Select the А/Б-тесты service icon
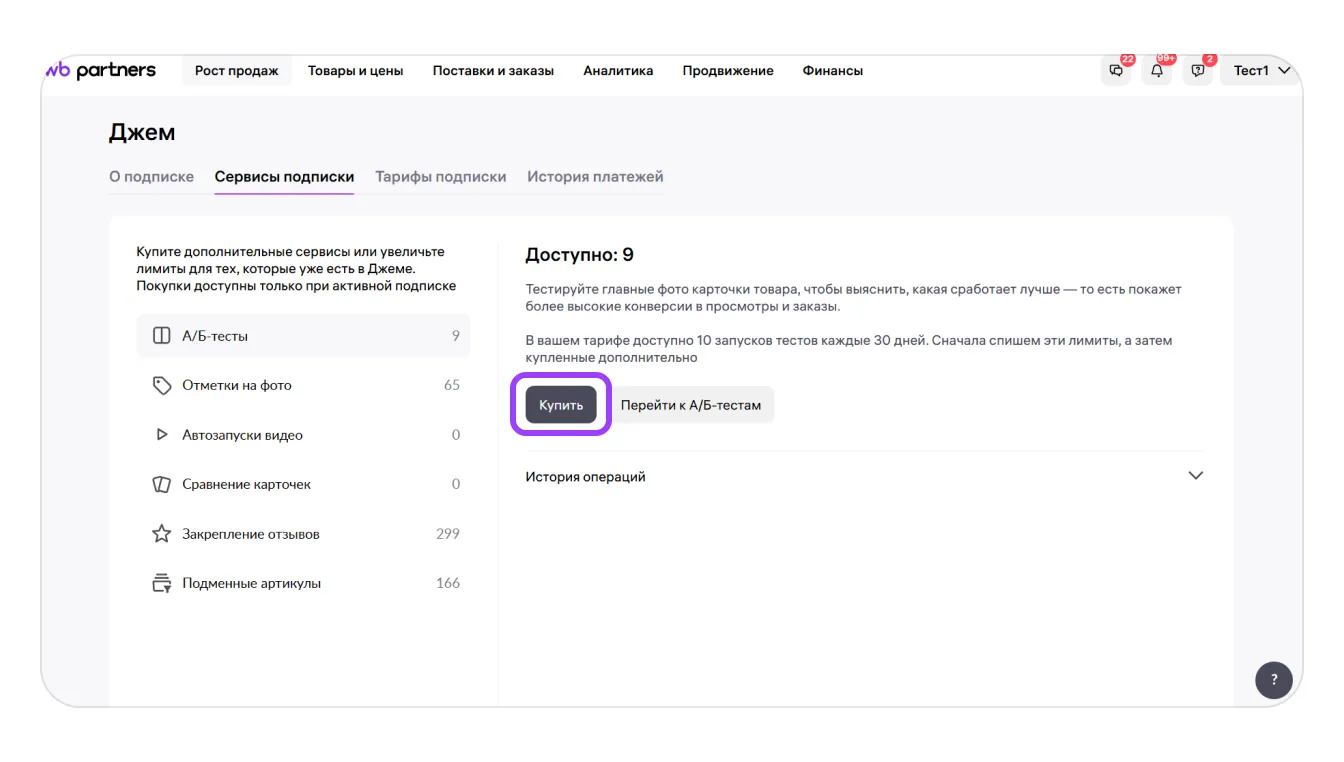This screenshot has height=762, width=1344. (161, 336)
